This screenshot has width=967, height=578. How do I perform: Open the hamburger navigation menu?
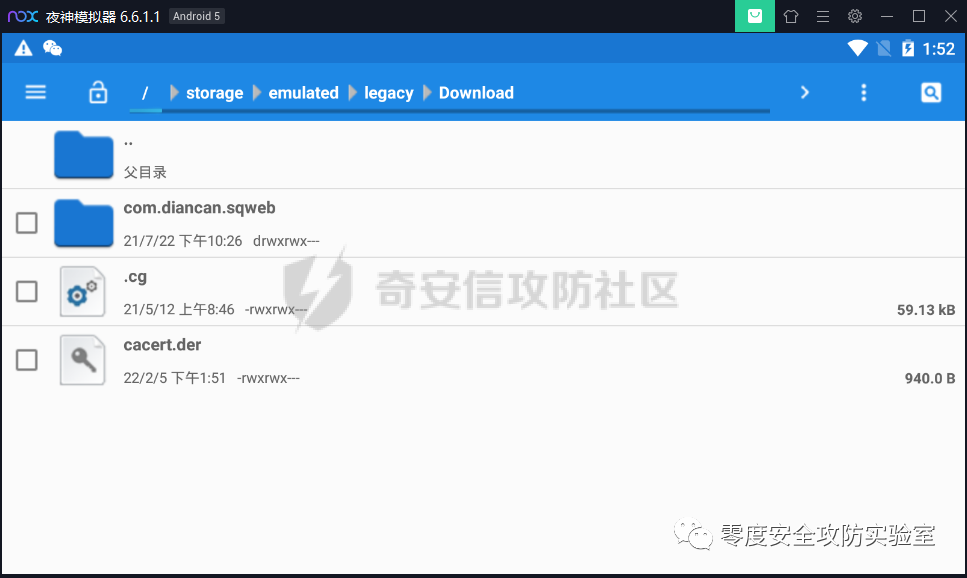click(x=35, y=93)
